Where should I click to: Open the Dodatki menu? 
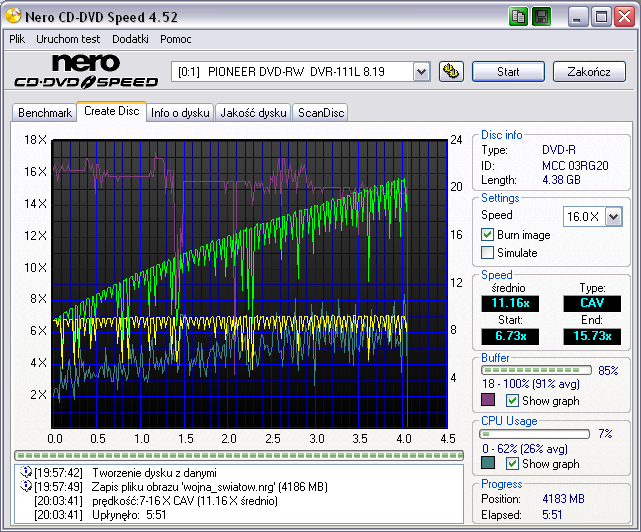130,39
